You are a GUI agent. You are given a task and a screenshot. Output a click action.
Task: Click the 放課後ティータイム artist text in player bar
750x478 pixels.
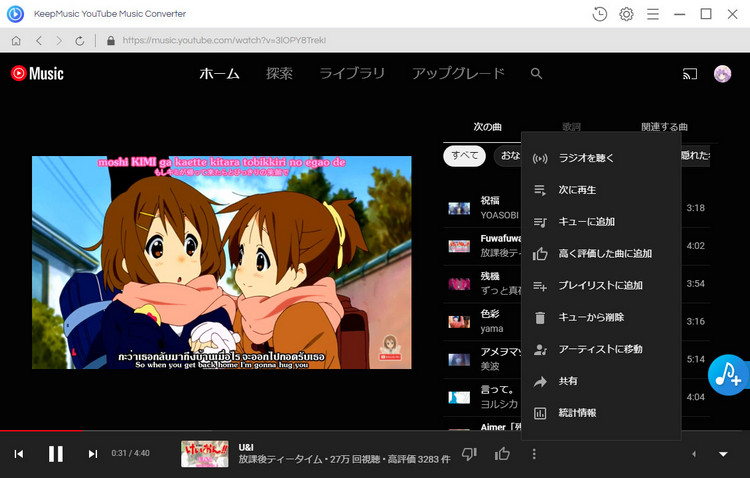(x=280, y=459)
